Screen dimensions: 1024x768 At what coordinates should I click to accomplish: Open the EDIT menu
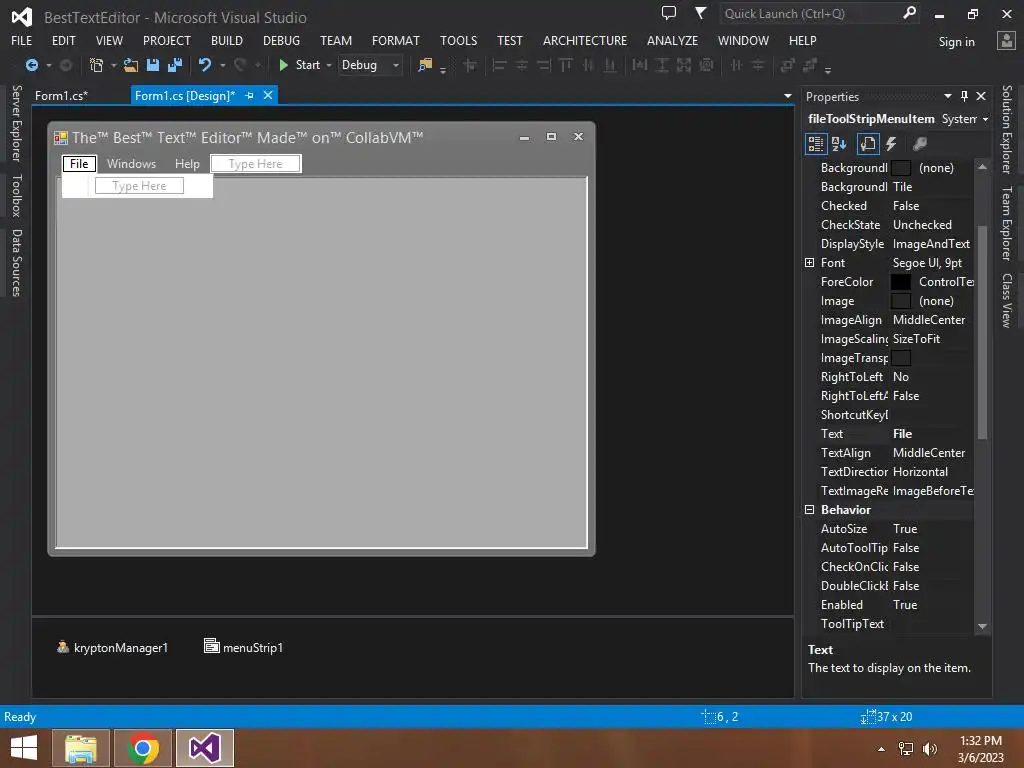pyautogui.click(x=63, y=40)
